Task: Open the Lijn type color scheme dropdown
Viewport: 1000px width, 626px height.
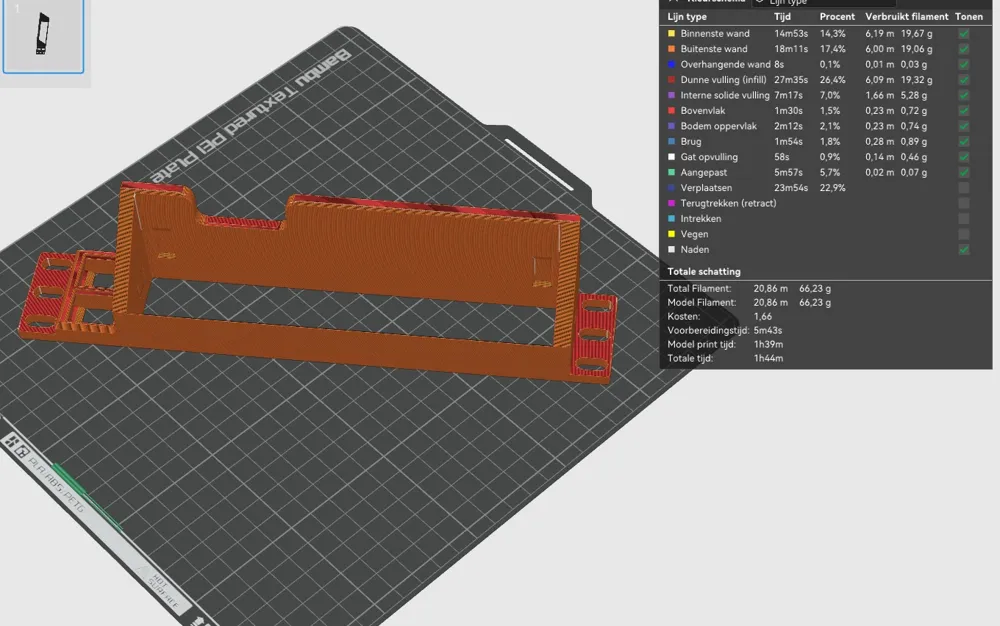Action: point(824,3)
